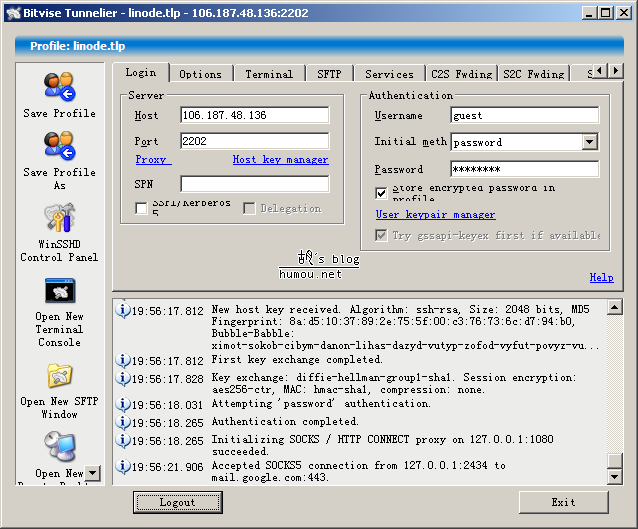
Task: Open the User keypair manager link
Action: [435, 214]
